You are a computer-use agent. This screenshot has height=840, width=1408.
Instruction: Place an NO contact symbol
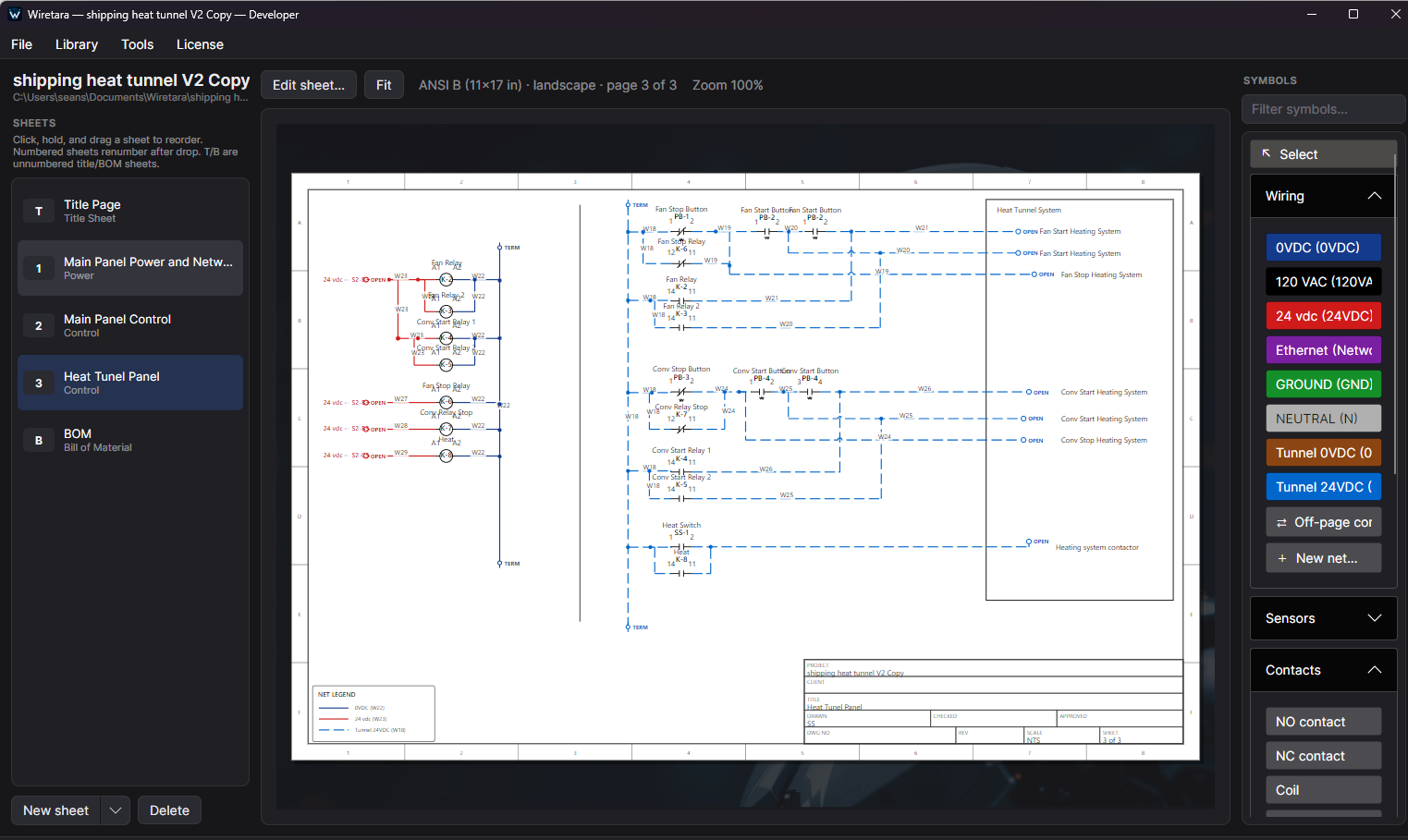point(1323,722)
